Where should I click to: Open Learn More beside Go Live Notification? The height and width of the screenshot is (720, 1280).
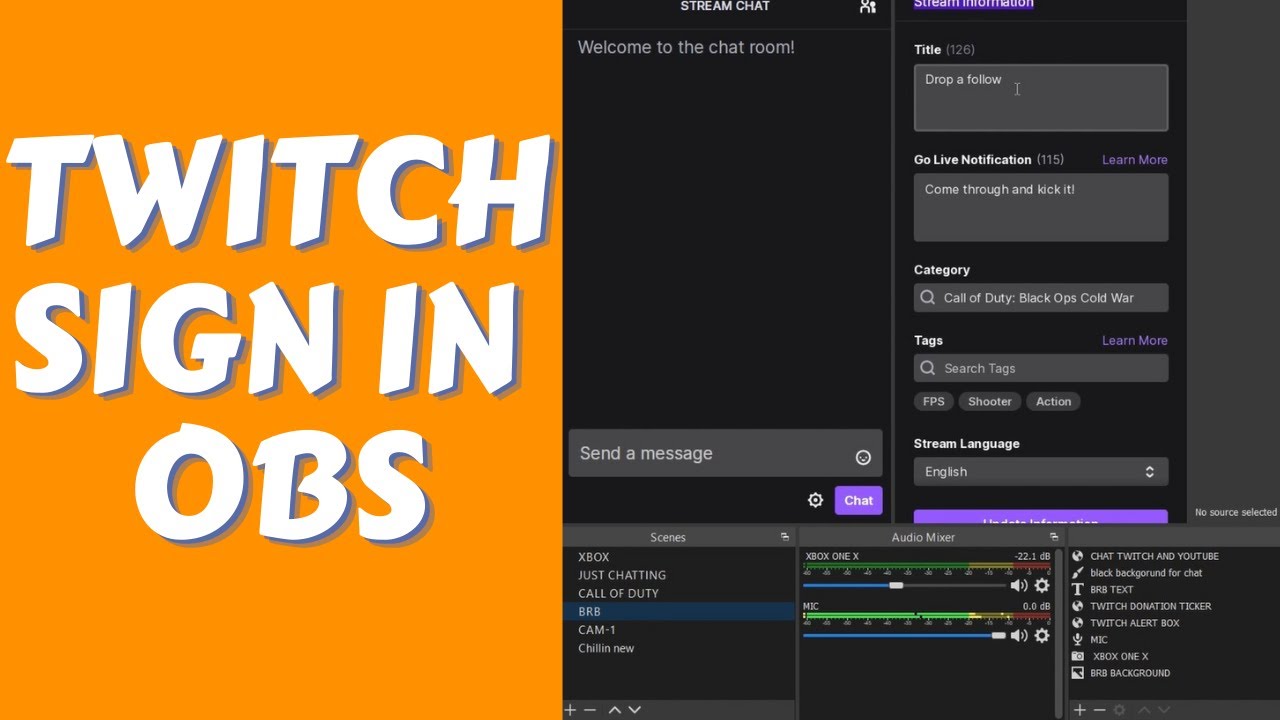point(1134,160)
